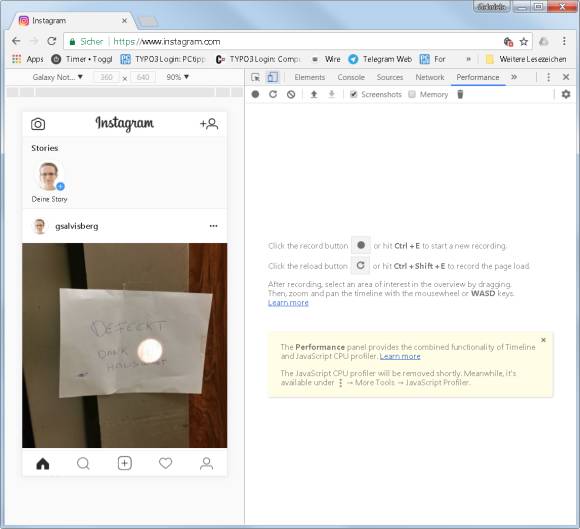Image resolution: width=580 pixels, height=529 pixels.
Task: Open the Timer Toggl bookmark
Action: pyautogui.click(x=82, y=59)
